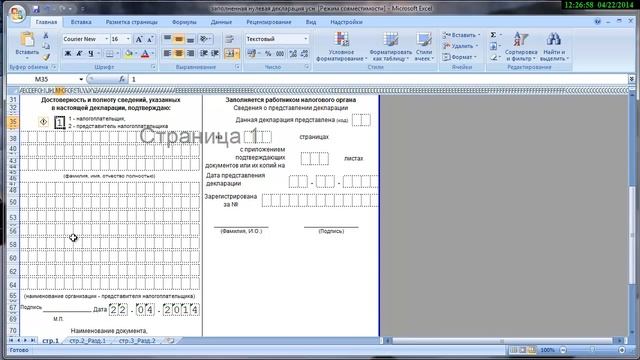Open Условное форматирование menu
The height and width of the screenshot is (360, 640).
(341, 47)
